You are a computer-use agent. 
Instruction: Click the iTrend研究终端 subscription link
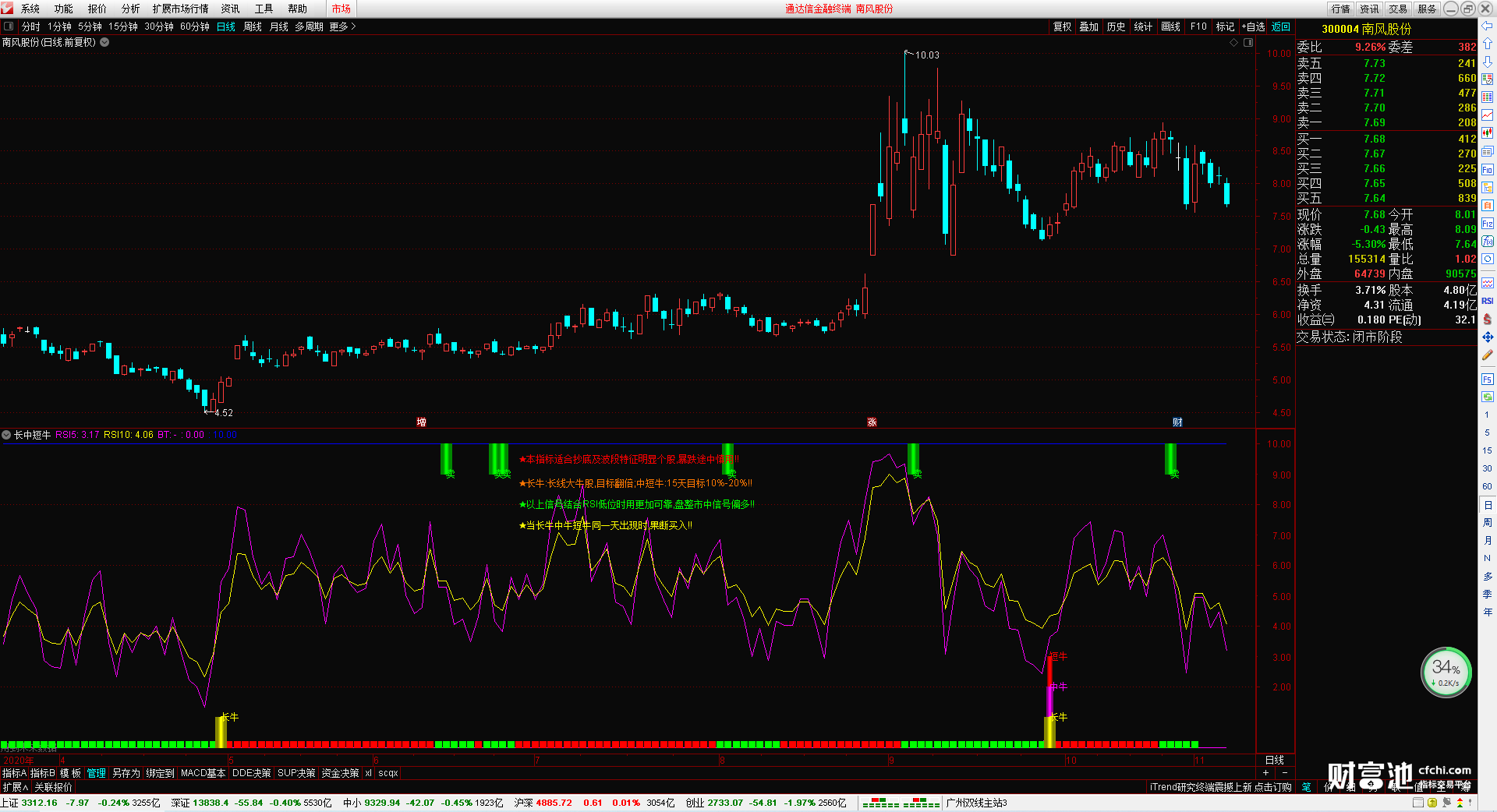click(x=1220, y=787)
